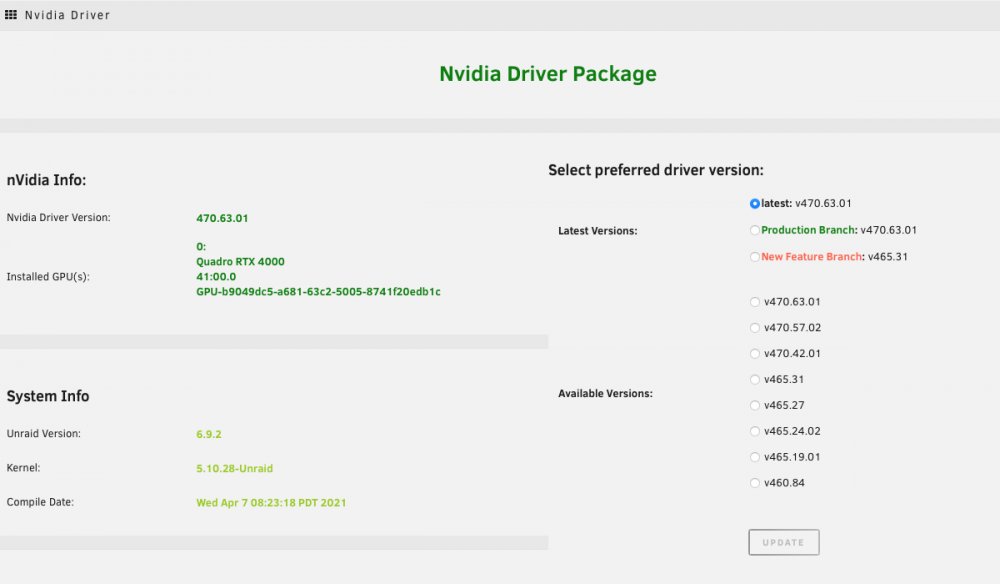Click the driver version value 470.63.01

(222, 218)
